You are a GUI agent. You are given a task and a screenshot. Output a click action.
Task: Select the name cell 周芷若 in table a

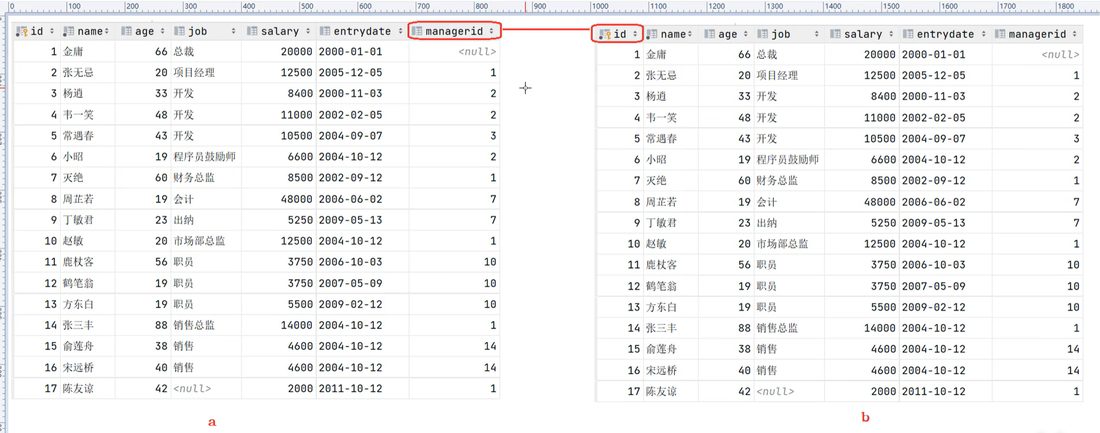pos(88,199)
